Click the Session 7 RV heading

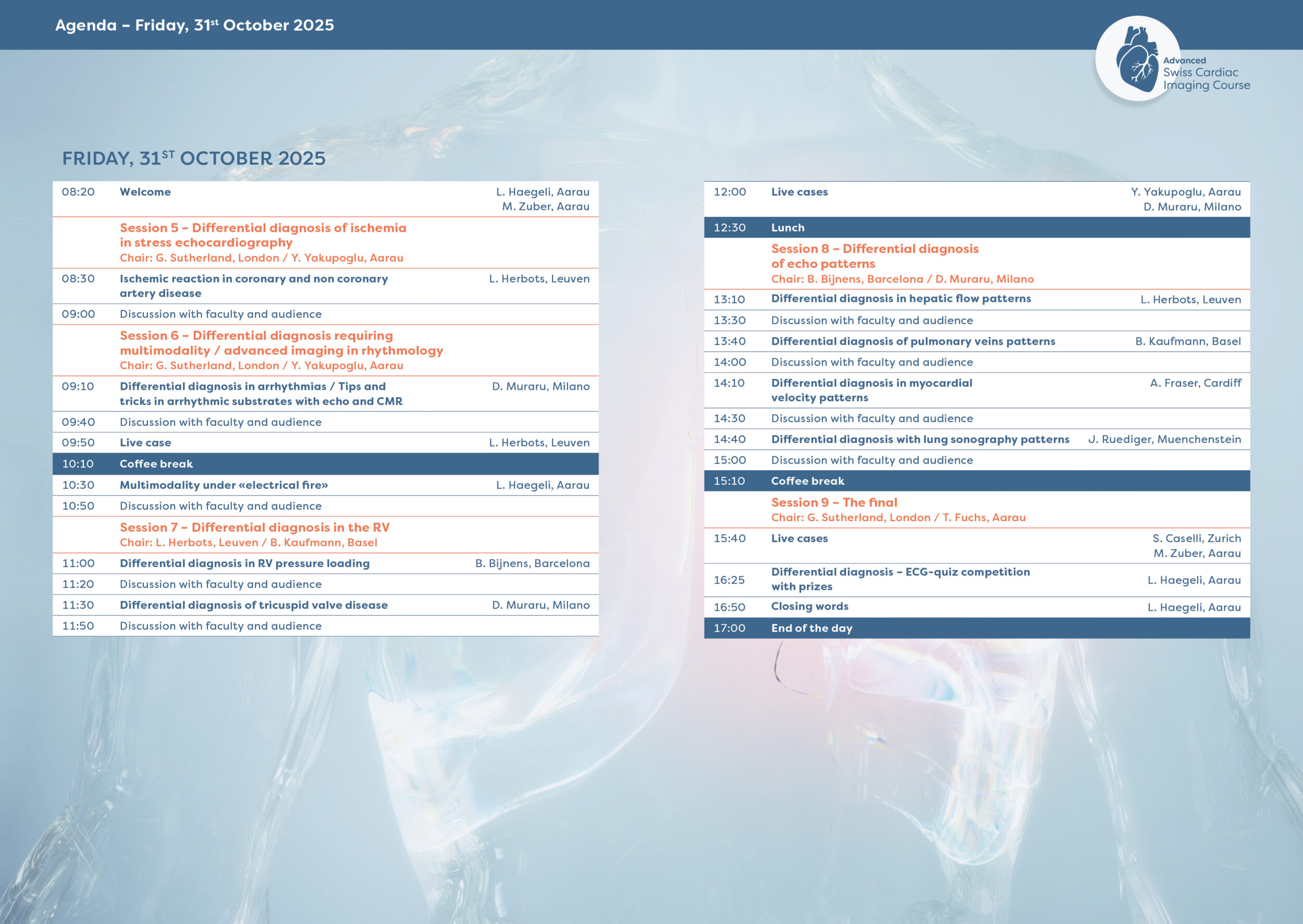pyautogui.click(x=254, y=527)
